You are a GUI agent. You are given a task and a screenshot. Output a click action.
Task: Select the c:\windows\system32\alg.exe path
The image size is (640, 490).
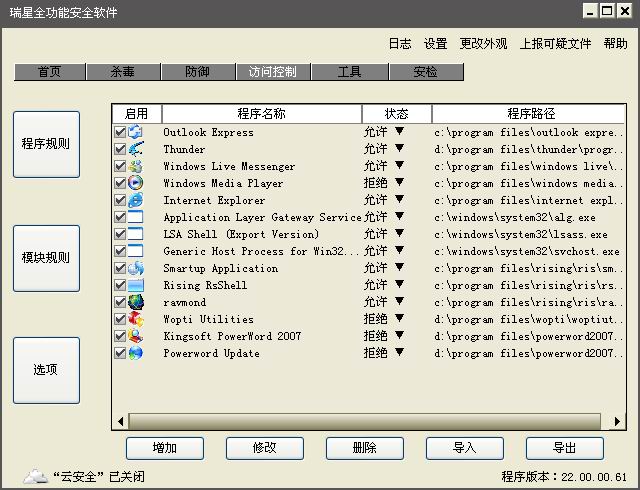click(515, 218)
